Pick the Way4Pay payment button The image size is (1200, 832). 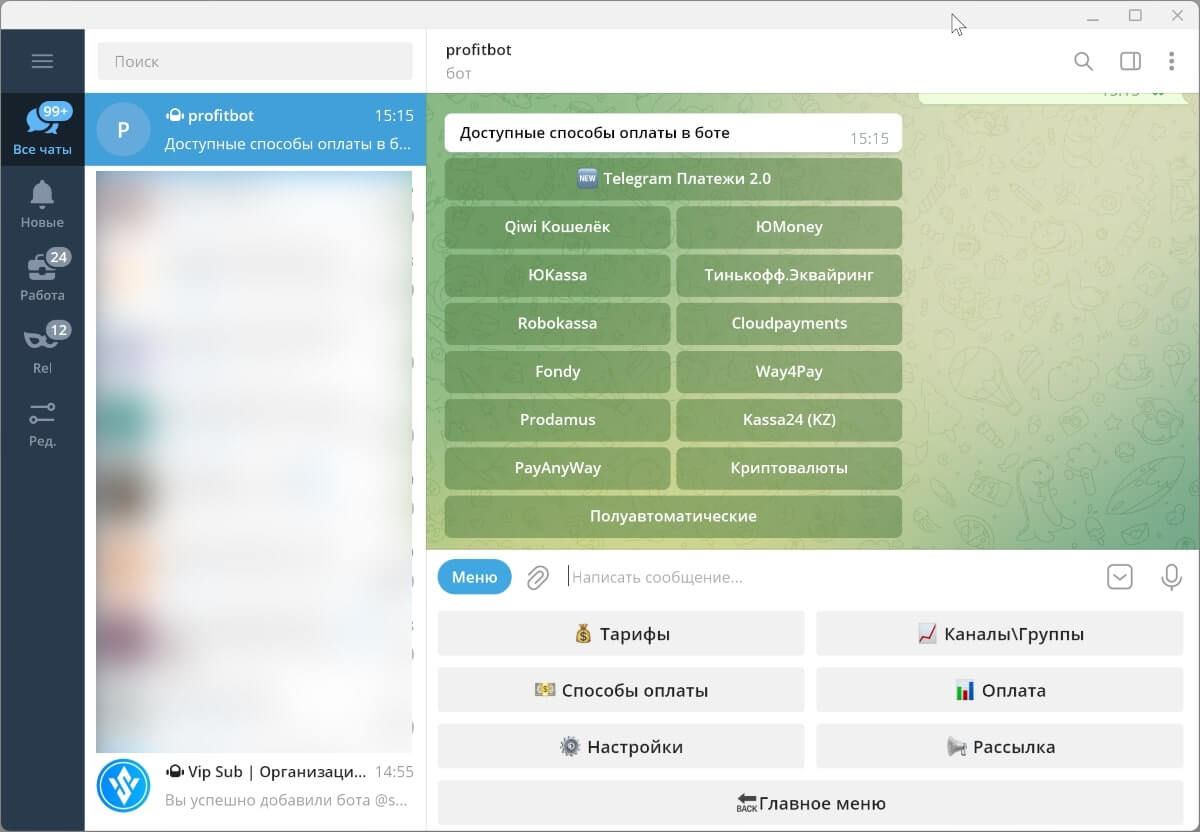point(789,371)
